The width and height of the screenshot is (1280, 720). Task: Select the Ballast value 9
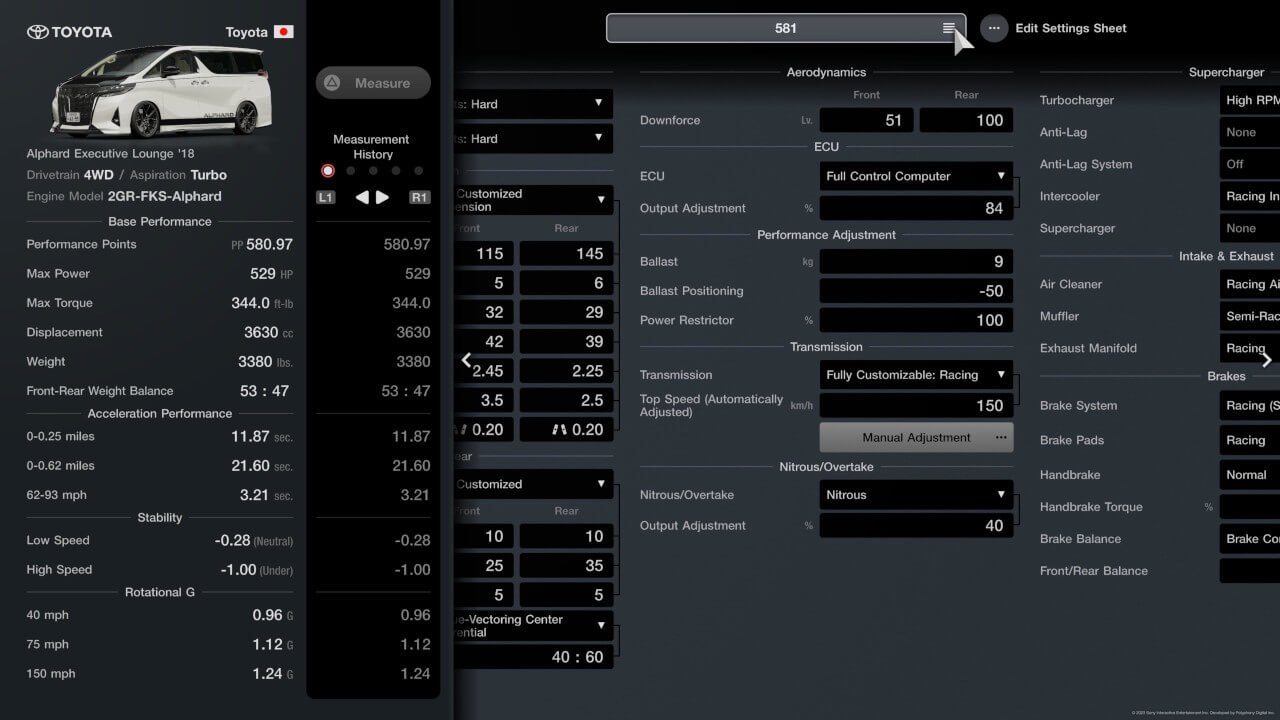[x=916, y=262]
